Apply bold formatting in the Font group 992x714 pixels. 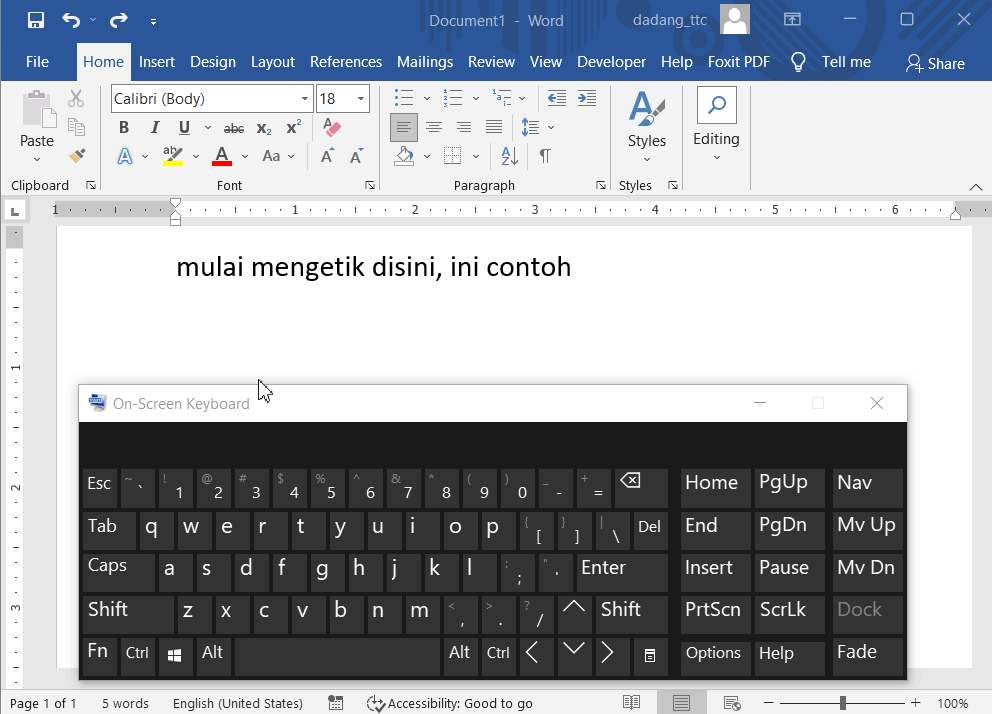[123, 127]
